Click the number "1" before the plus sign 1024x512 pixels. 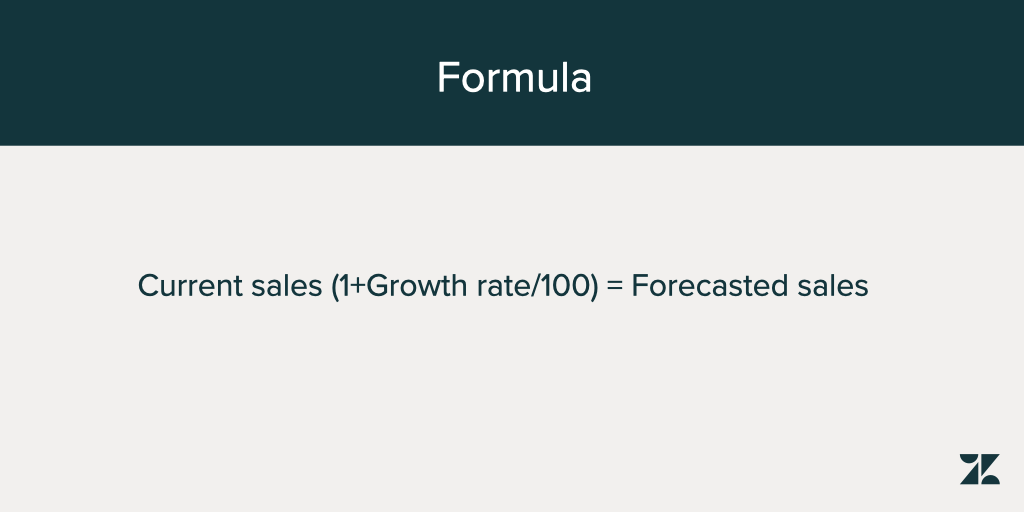[x=345, y=286]
